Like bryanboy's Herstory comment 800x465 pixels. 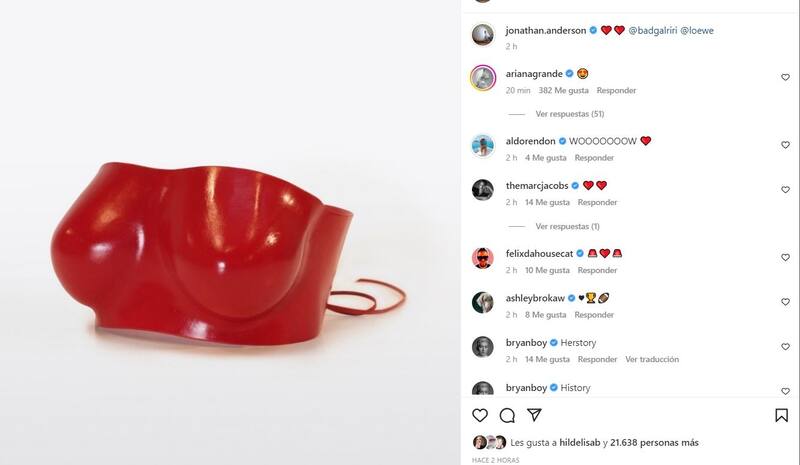point(785,347)
